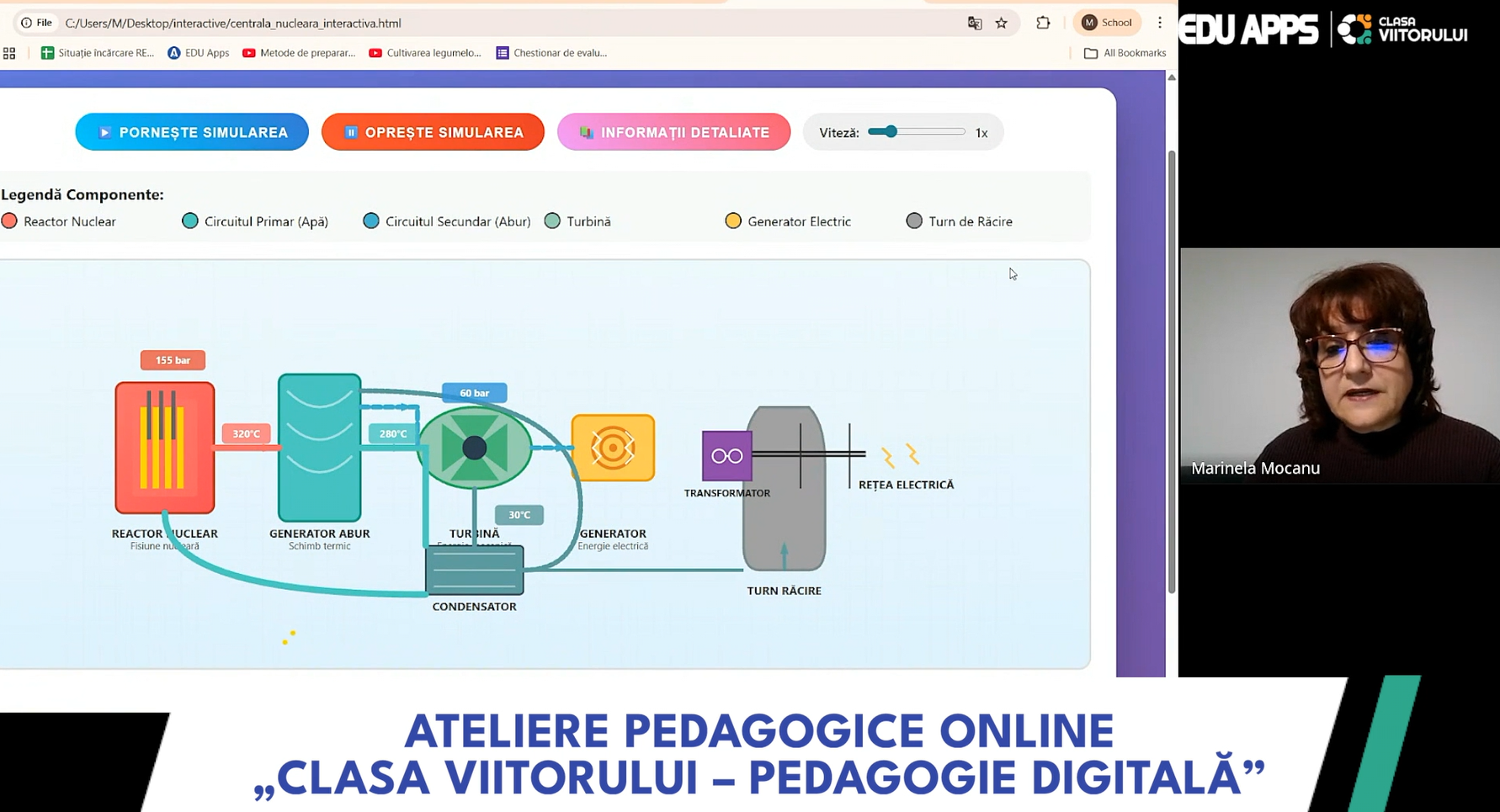
Task: Open the apps grid in bookmarks bar
Action: [x=9, y=53]
